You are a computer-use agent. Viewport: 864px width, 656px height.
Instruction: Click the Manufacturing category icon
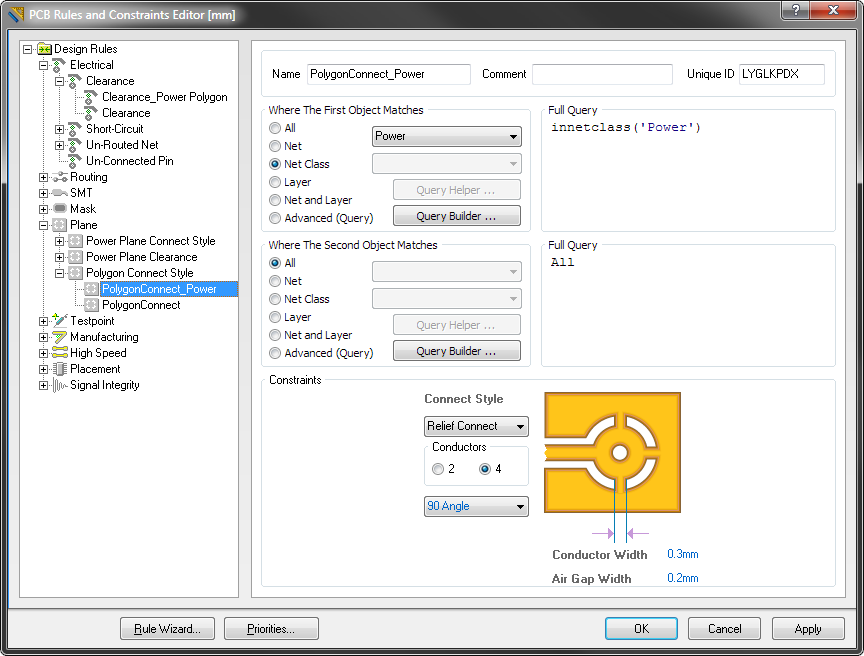click(x=60, y=337)
